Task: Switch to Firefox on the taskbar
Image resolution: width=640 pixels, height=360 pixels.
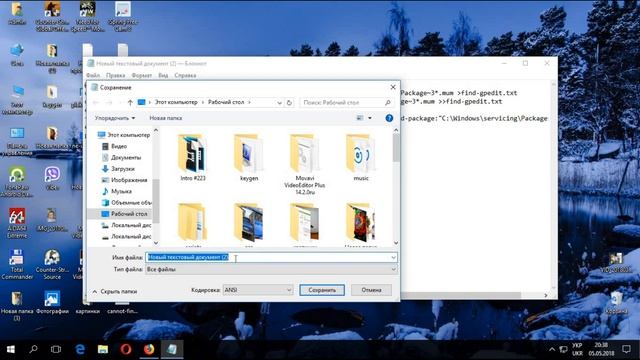Action: [149, 349]
